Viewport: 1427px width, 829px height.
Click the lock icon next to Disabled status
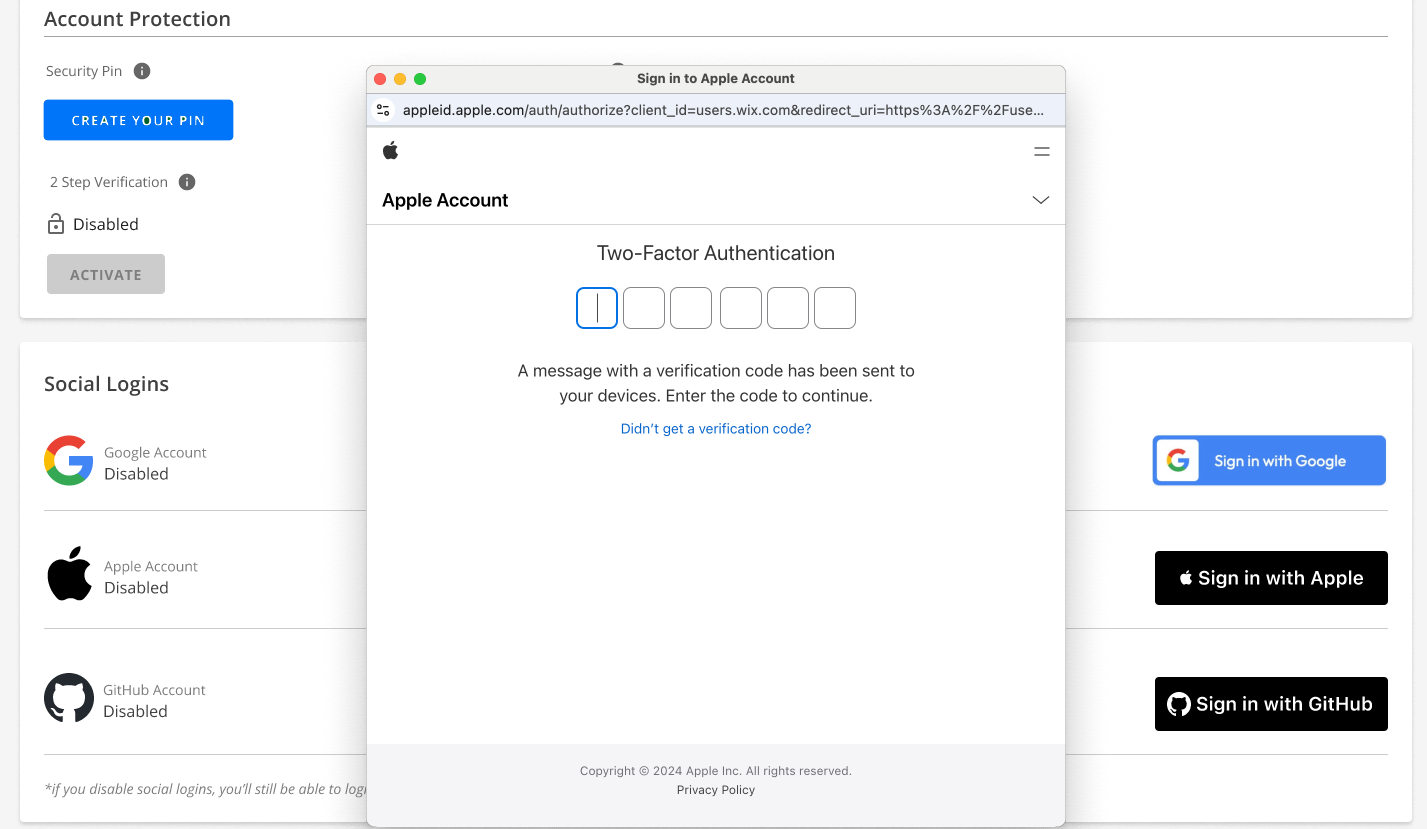point(56,223)
